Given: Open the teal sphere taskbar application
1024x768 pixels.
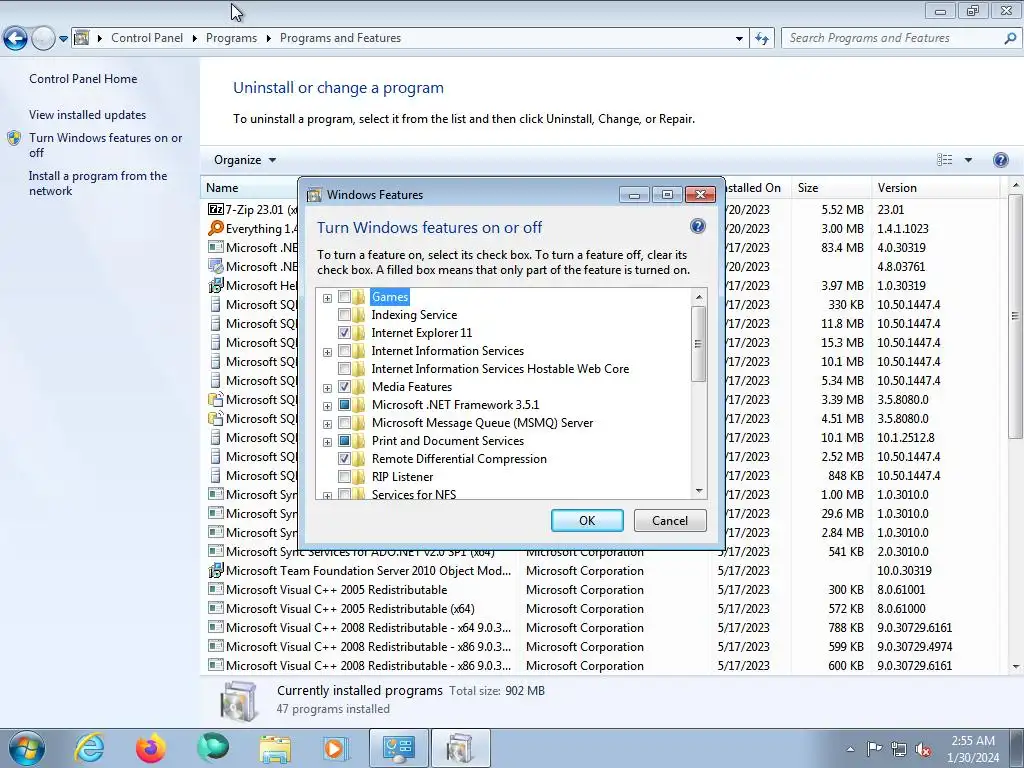Looking at the screenshot, I should tap(213, 748).
